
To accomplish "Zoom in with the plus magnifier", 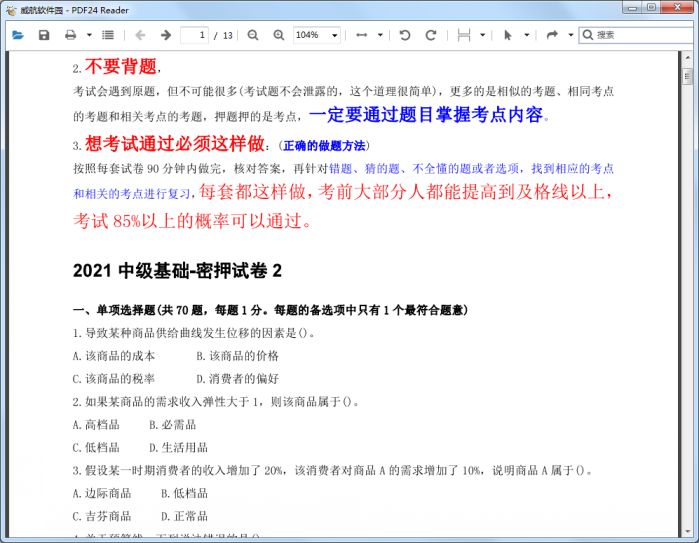I will [279, 35].
